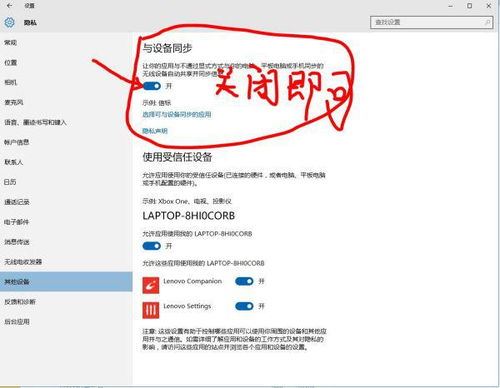Viewport: 500px width, 388px height.
Task: Click the magnifier icon in search box
Action: click(x=487, y=22)
